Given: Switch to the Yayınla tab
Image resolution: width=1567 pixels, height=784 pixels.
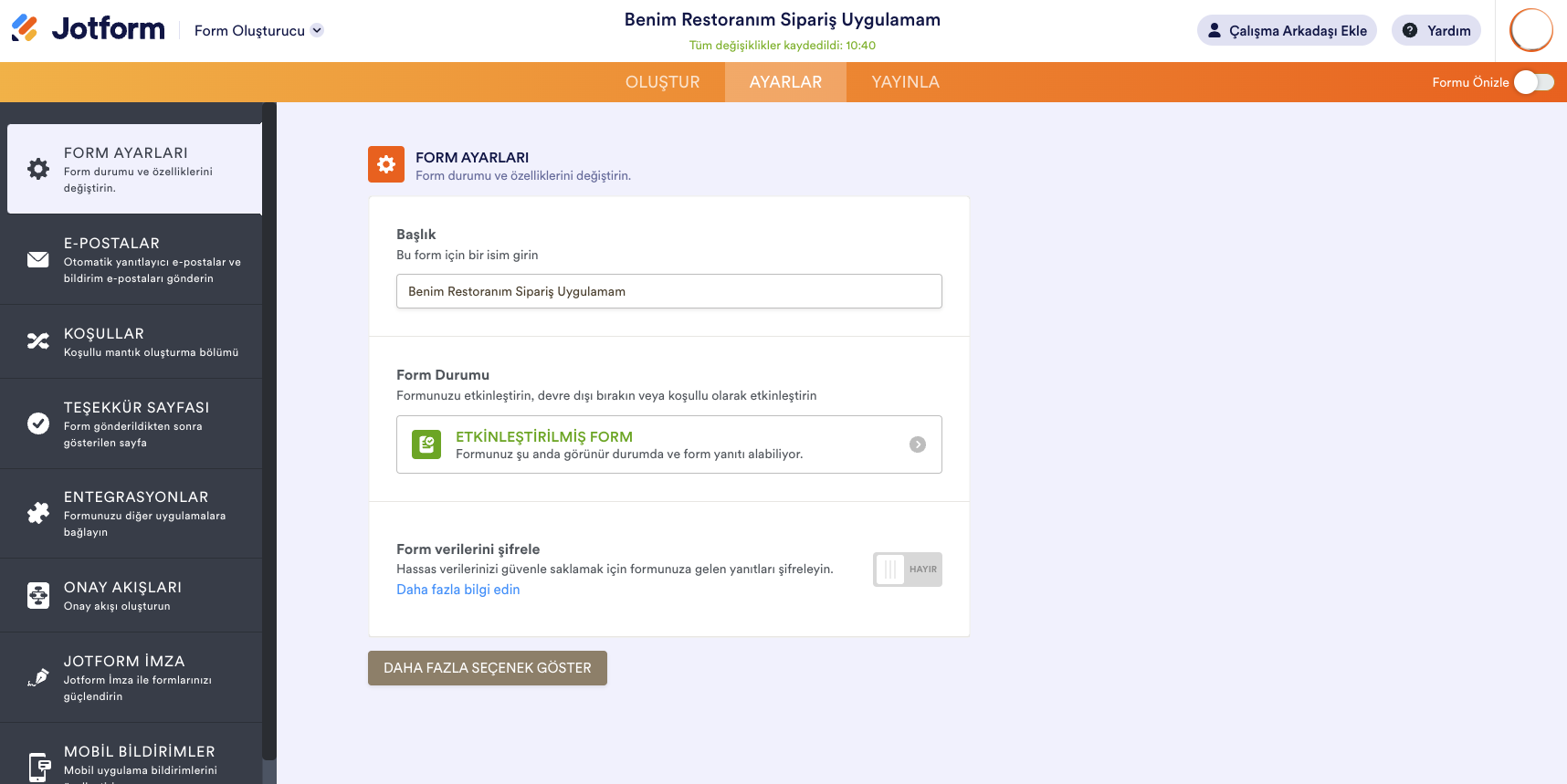Looking at the screenshot, I should pyautogui.click(x=905, y=82).
